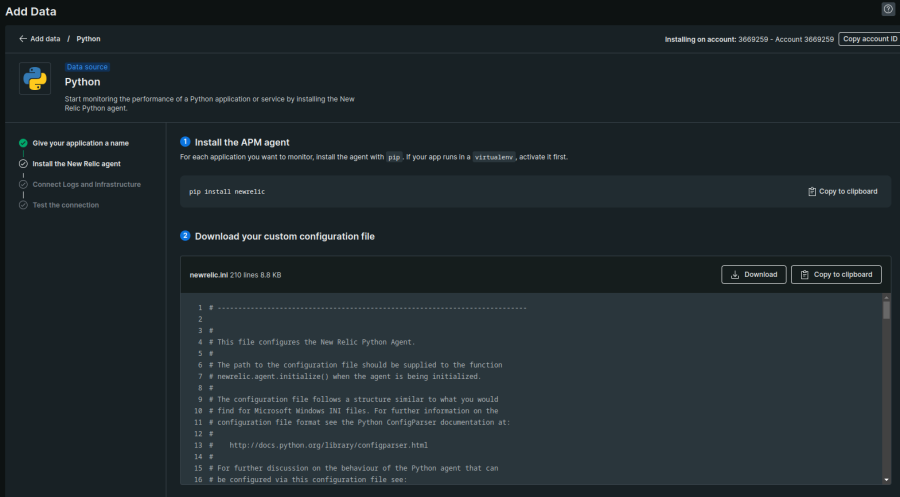Copy pip install command to clipboard
This screenshot has width=900, height=497.
[x=843, y=192]
